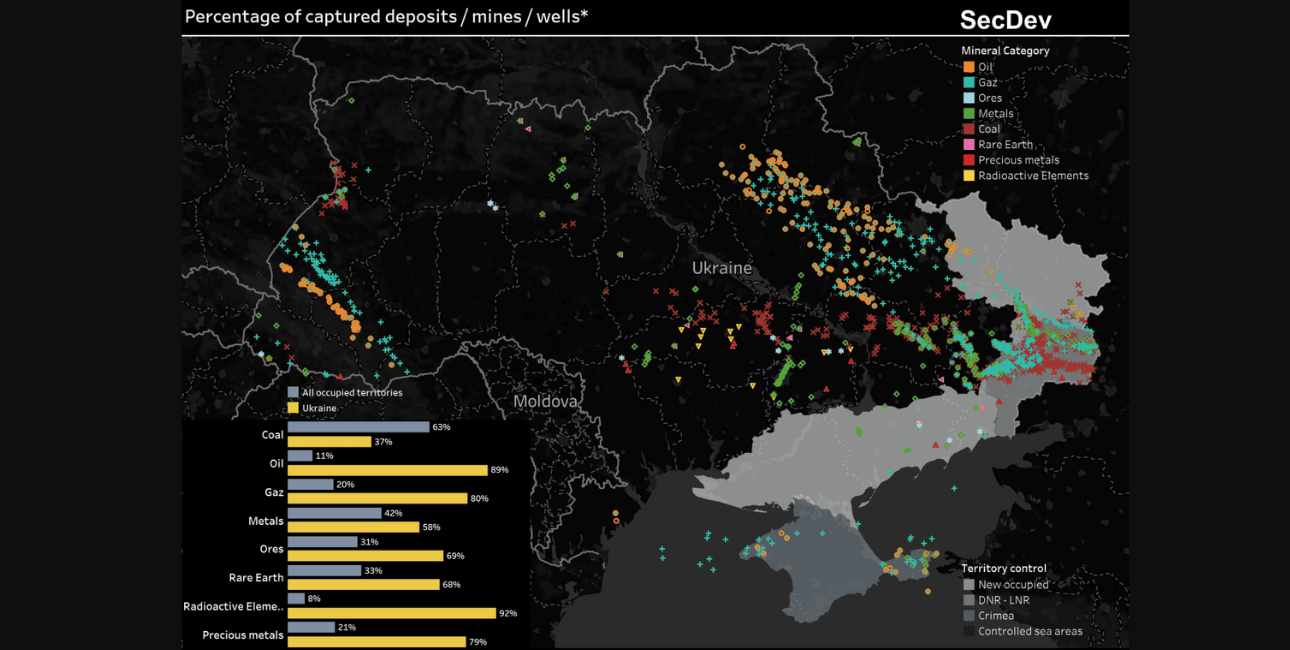Click the Moldova label on the map
The width and height of the screenshot is (1290, 650).
(545, 401)
